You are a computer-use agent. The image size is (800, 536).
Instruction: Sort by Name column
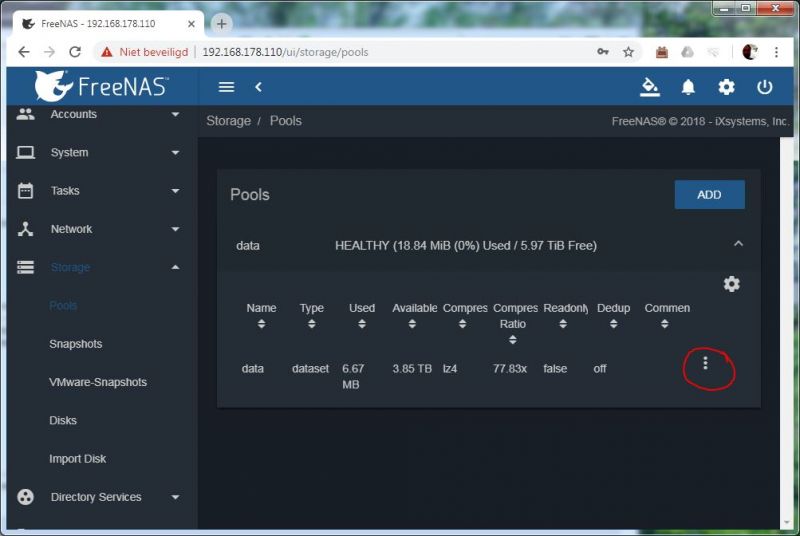click(x=261, y=324)
